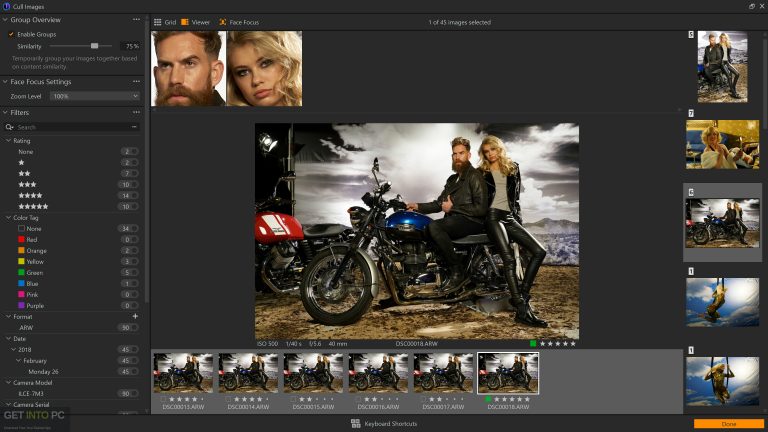
Task: Click the plus icon beside Format
Action: coord(136,316)
